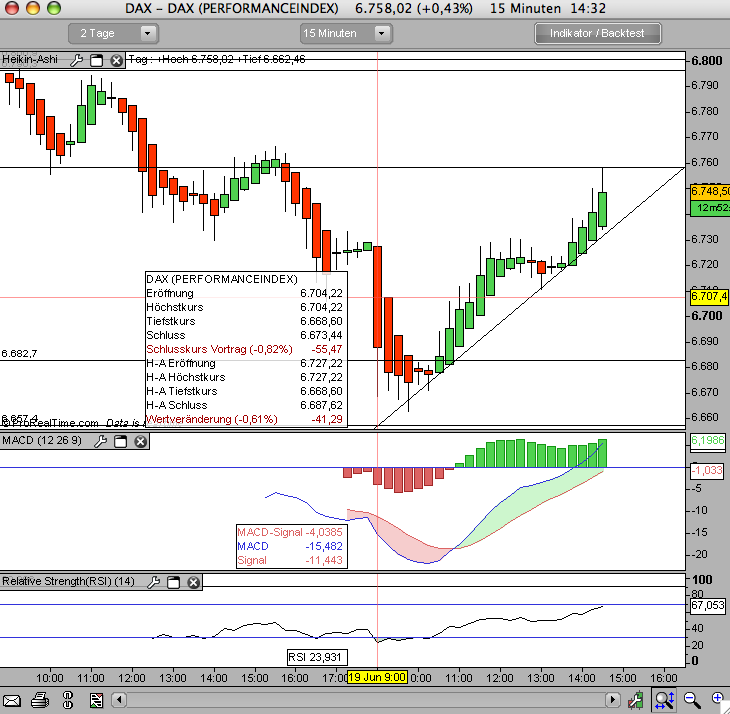Viewport: 730px width, 714px height.
Task: Close the MACD indicator panel
Action: coord(141,441)
